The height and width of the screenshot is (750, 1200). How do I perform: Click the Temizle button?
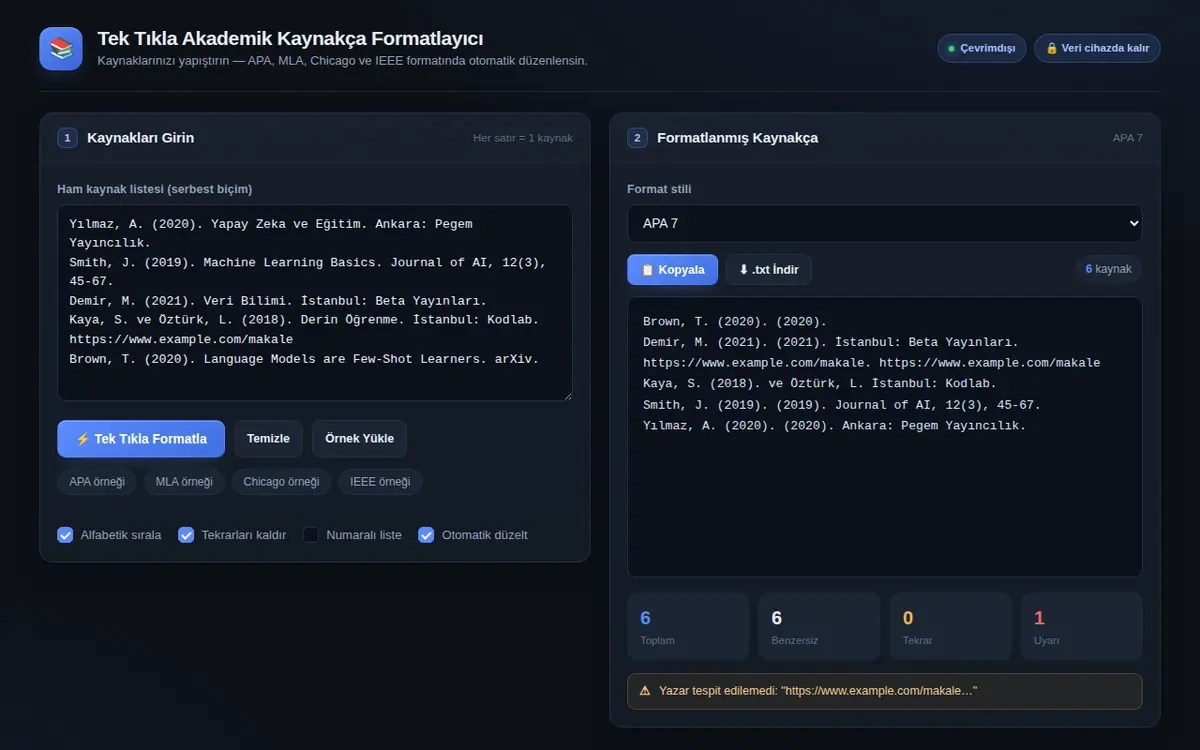pyautogui.click(x=268, y=439)
